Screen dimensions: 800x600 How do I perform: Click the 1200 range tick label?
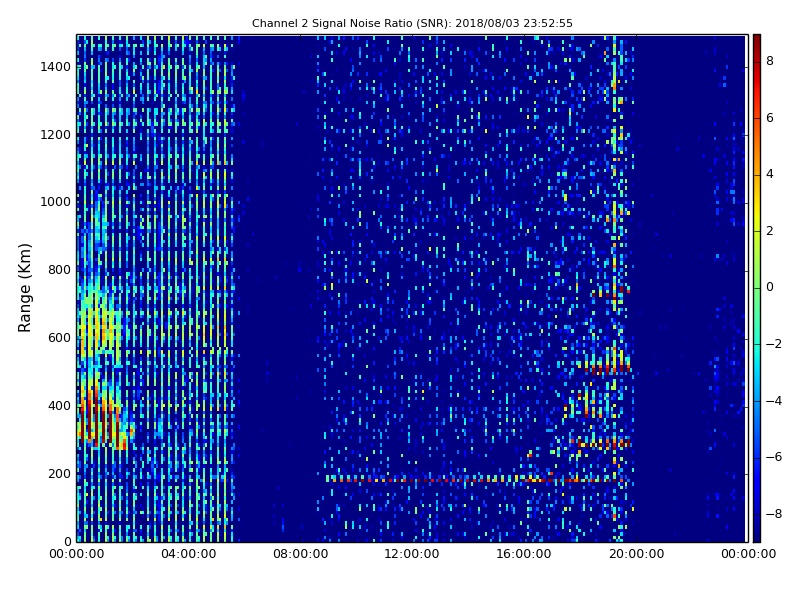(56, 135)
